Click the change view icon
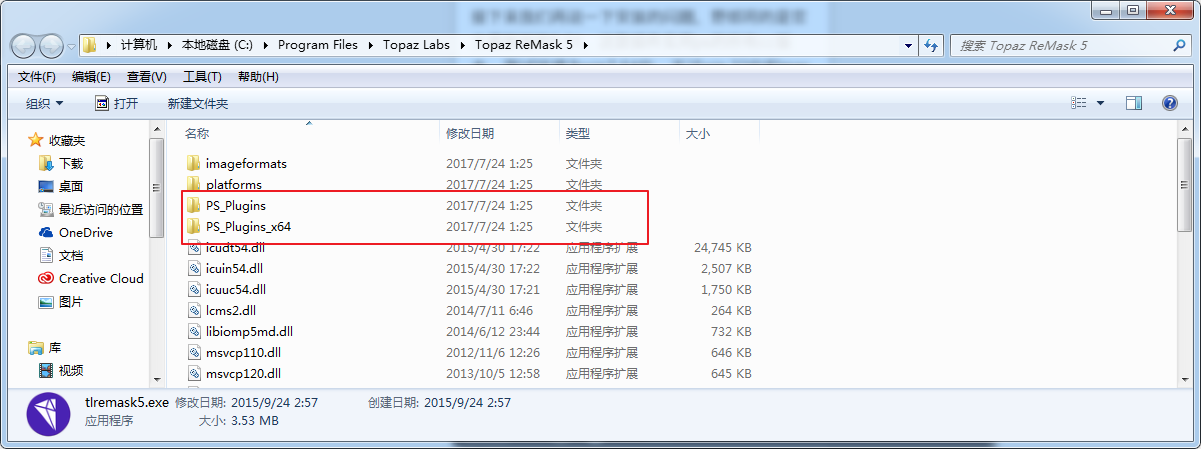This screenshot has height=449, width=1201. [1079, 103]
